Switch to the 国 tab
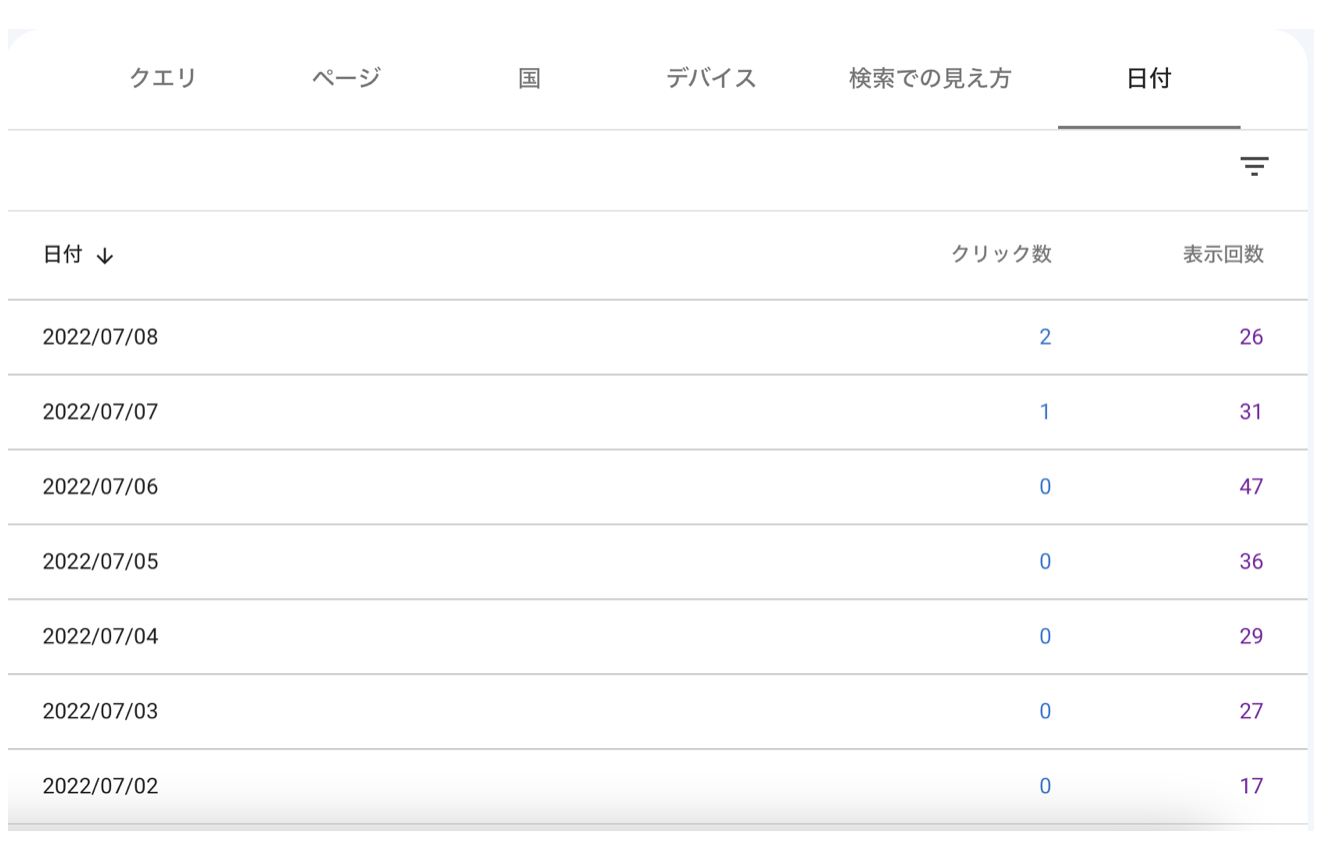This screenshot has width=1344, height=856. 529,78
